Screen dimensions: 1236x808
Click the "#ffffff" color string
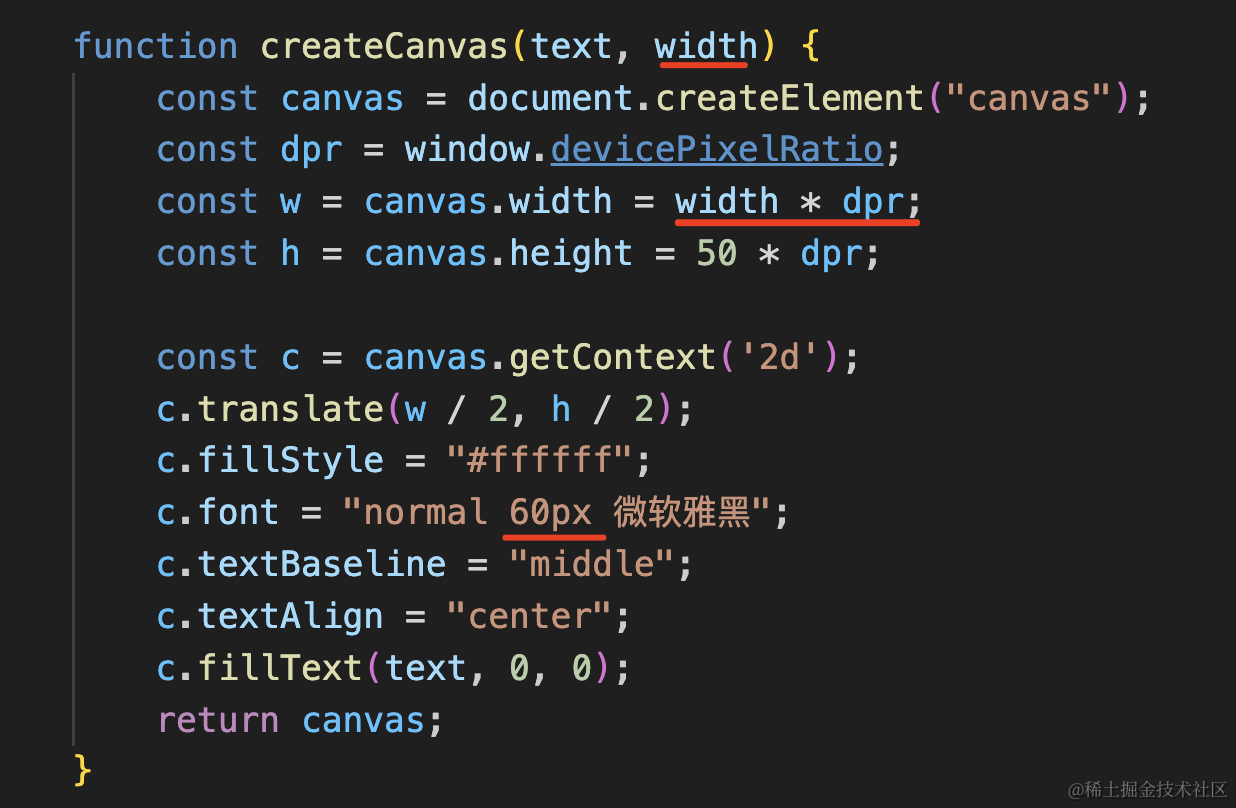pos(539,462)
